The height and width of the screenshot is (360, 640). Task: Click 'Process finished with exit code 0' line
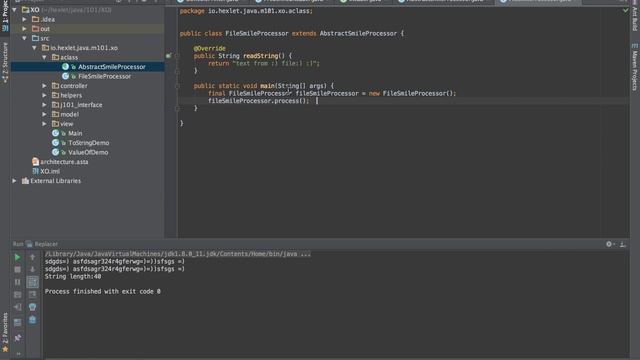(x=102, y=291)
